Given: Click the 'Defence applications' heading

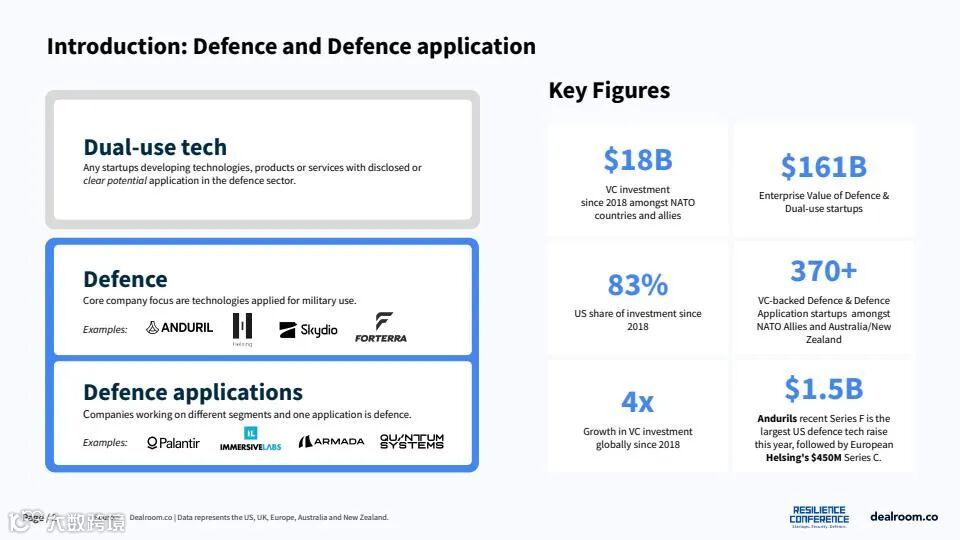Looking at the screenshot, I should pyautogui.click(x=193, y=392).
